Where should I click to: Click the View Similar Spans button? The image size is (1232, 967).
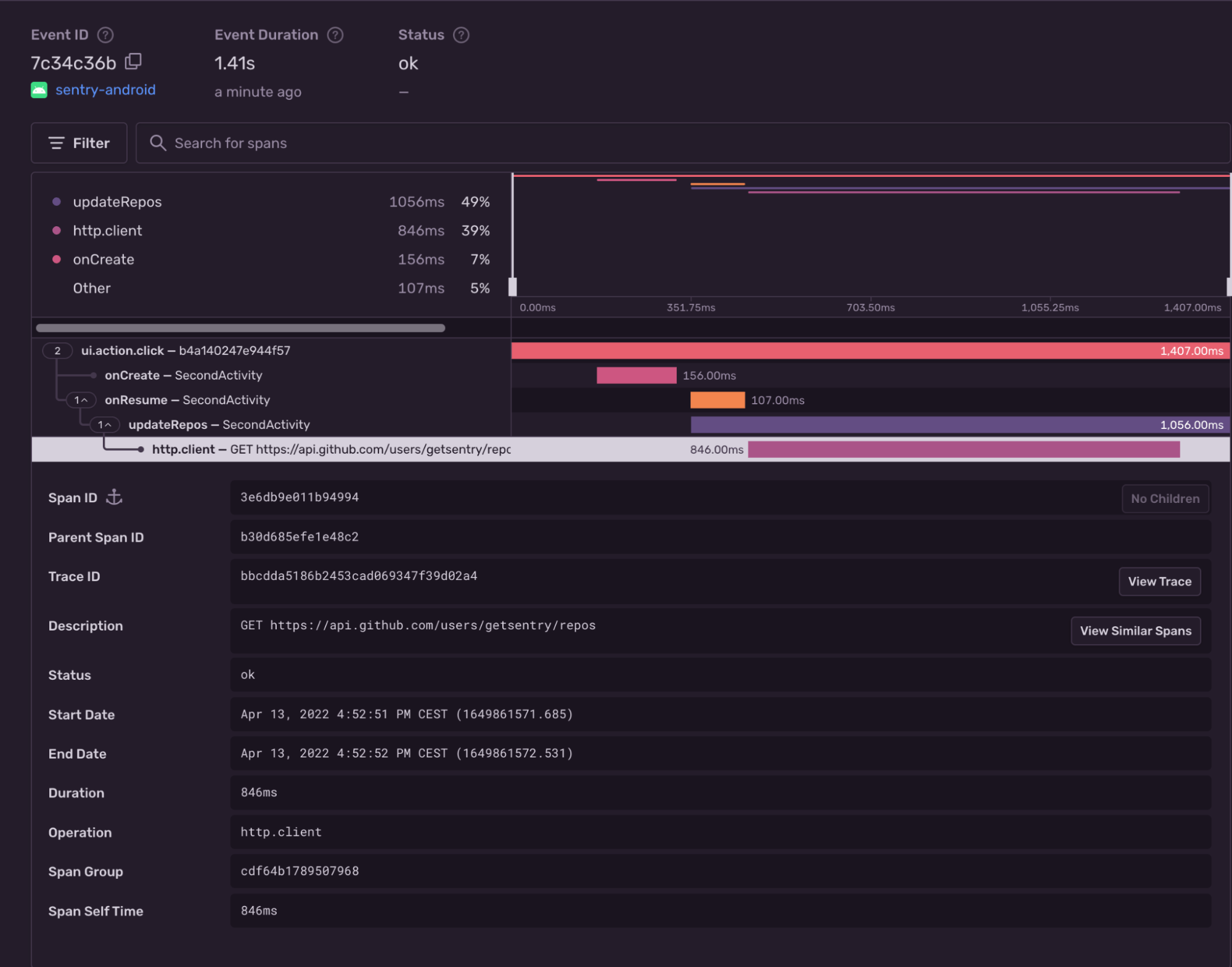pyautogui.click(x=1135, y=630)
